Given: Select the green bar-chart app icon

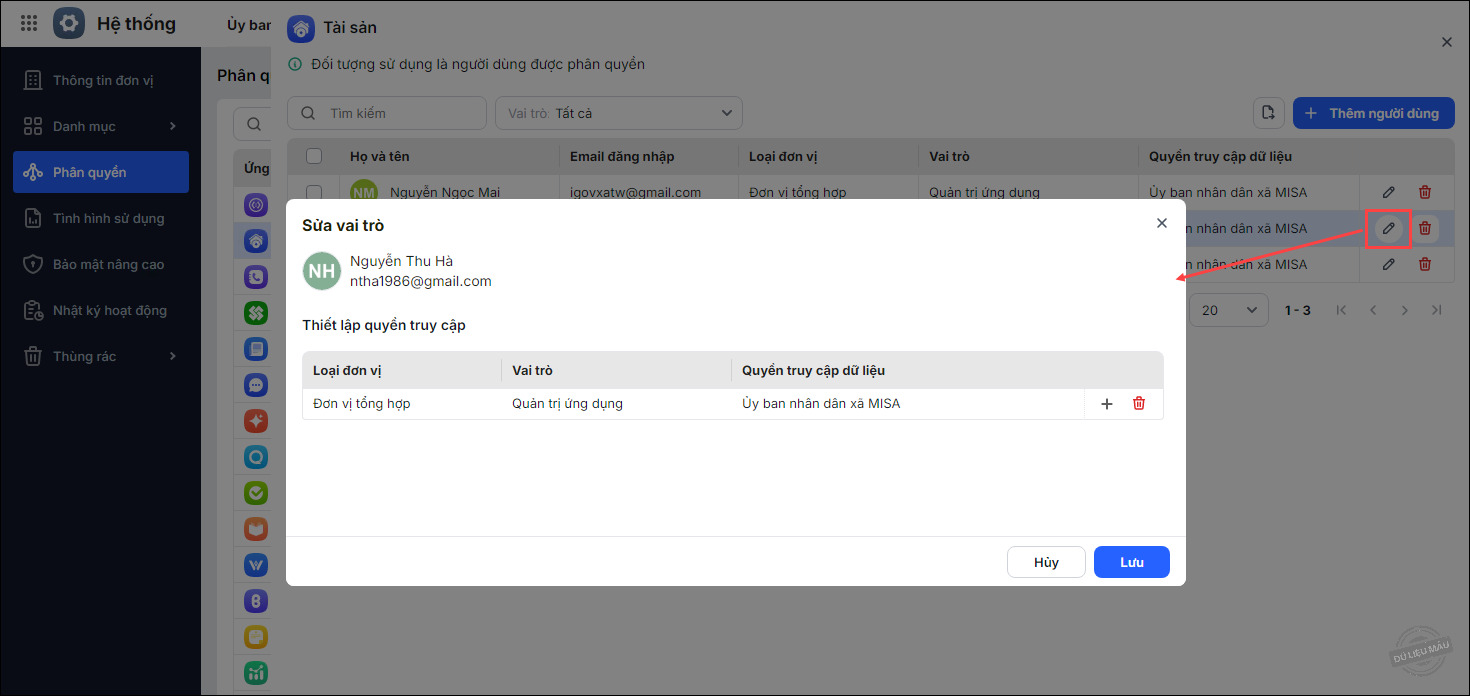Looking at the screenshot, I should click(256, 673).
